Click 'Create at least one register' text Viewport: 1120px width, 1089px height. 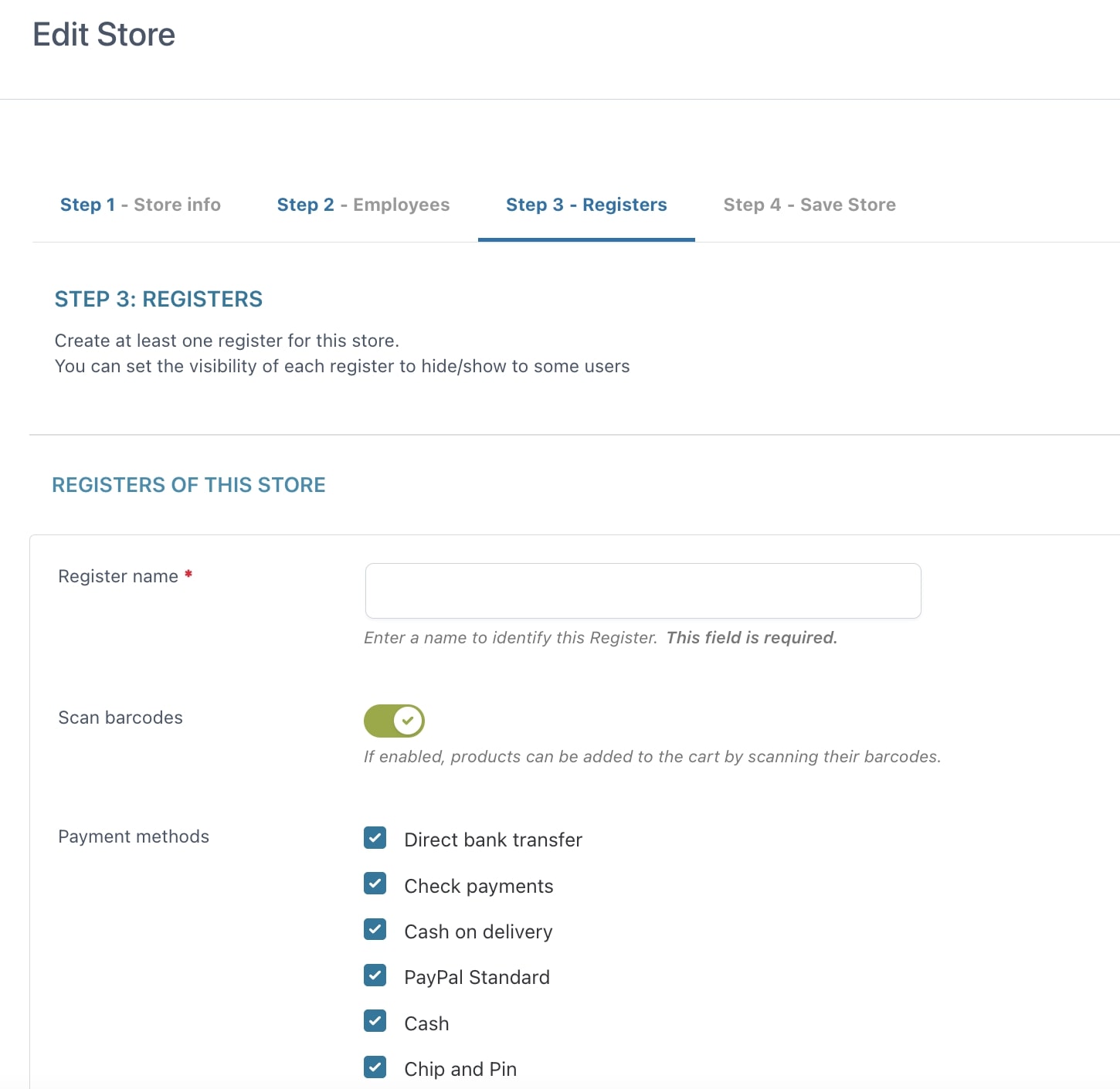(x=226, y=341)
